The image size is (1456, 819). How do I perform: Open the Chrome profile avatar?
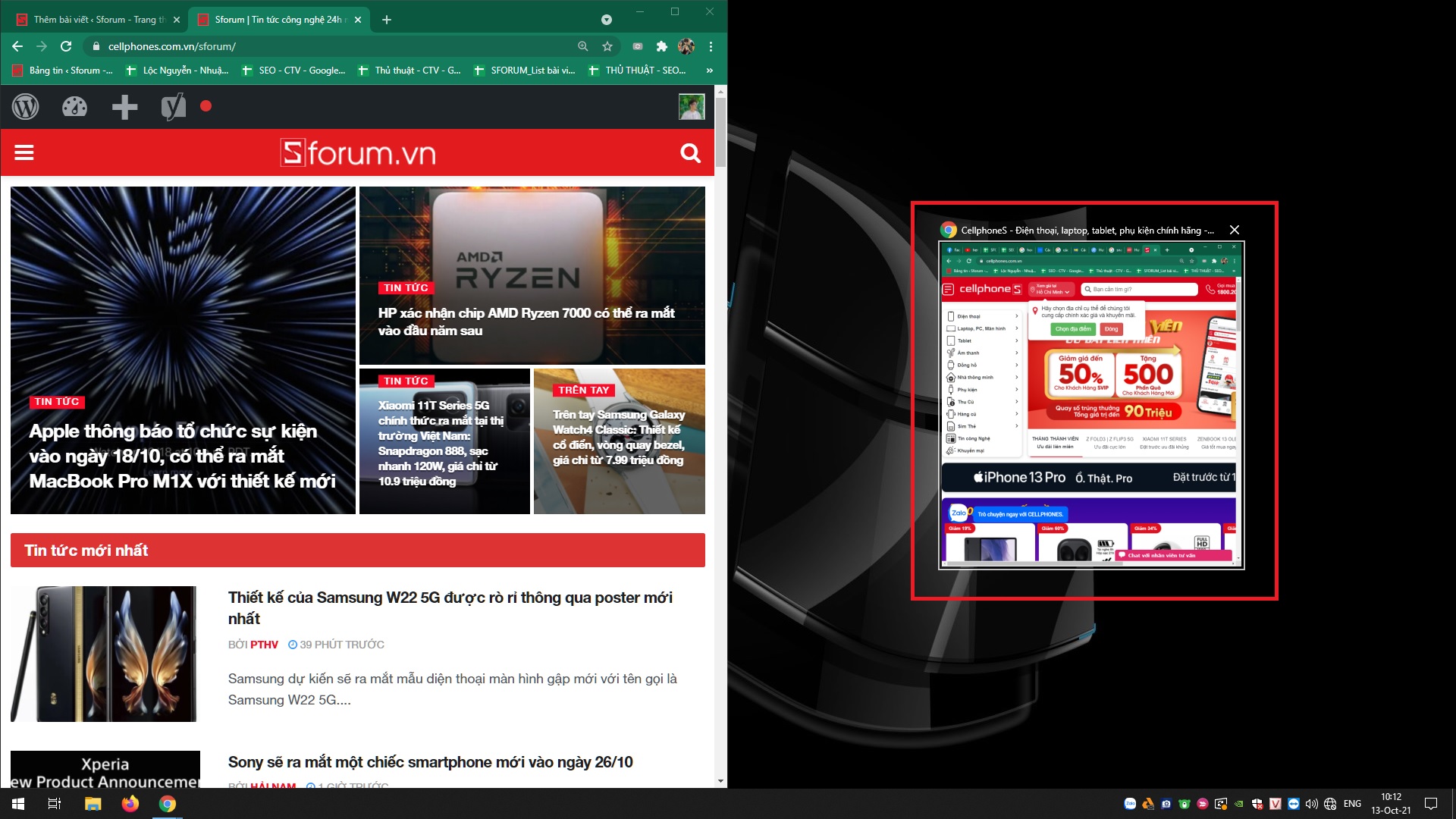pos(686,46)
